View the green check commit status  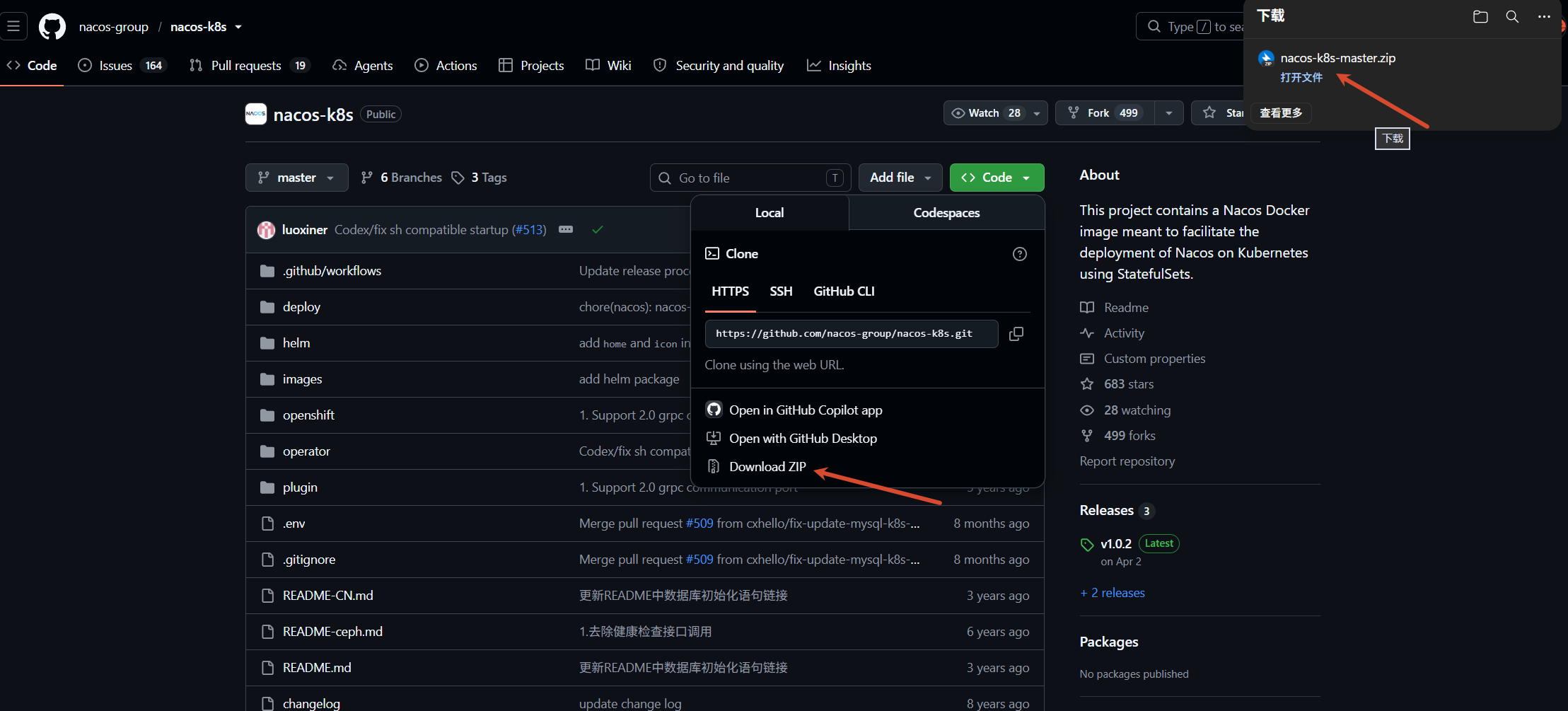(x=598, y=230)
